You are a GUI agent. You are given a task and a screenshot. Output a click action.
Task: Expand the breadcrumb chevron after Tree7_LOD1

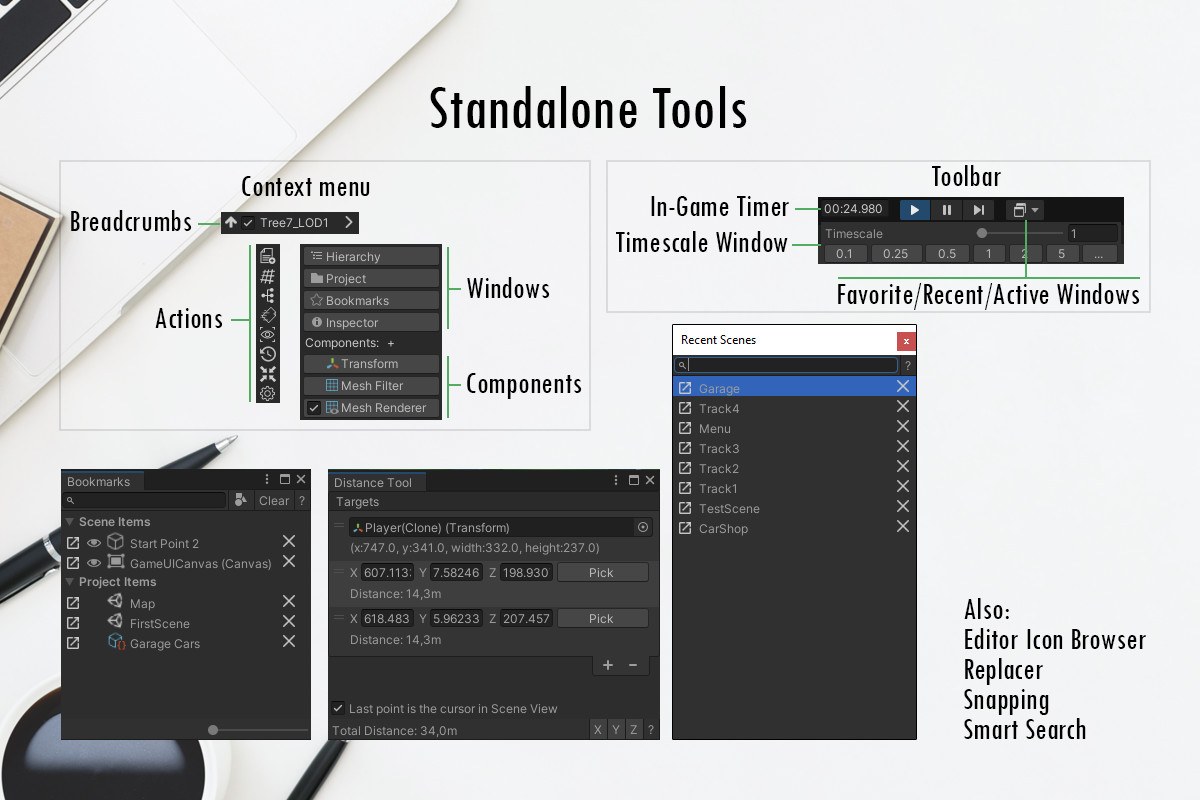(348, 223)
